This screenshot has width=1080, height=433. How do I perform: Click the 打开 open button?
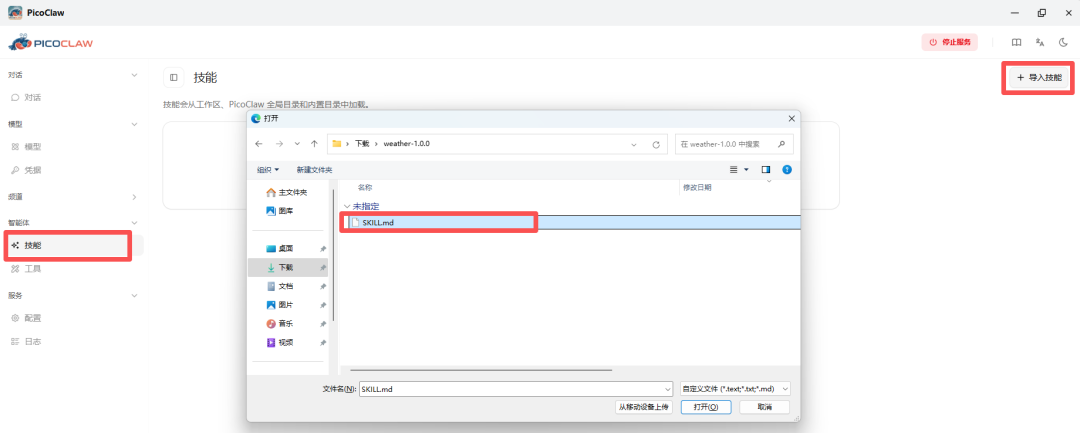coord(705,407)
